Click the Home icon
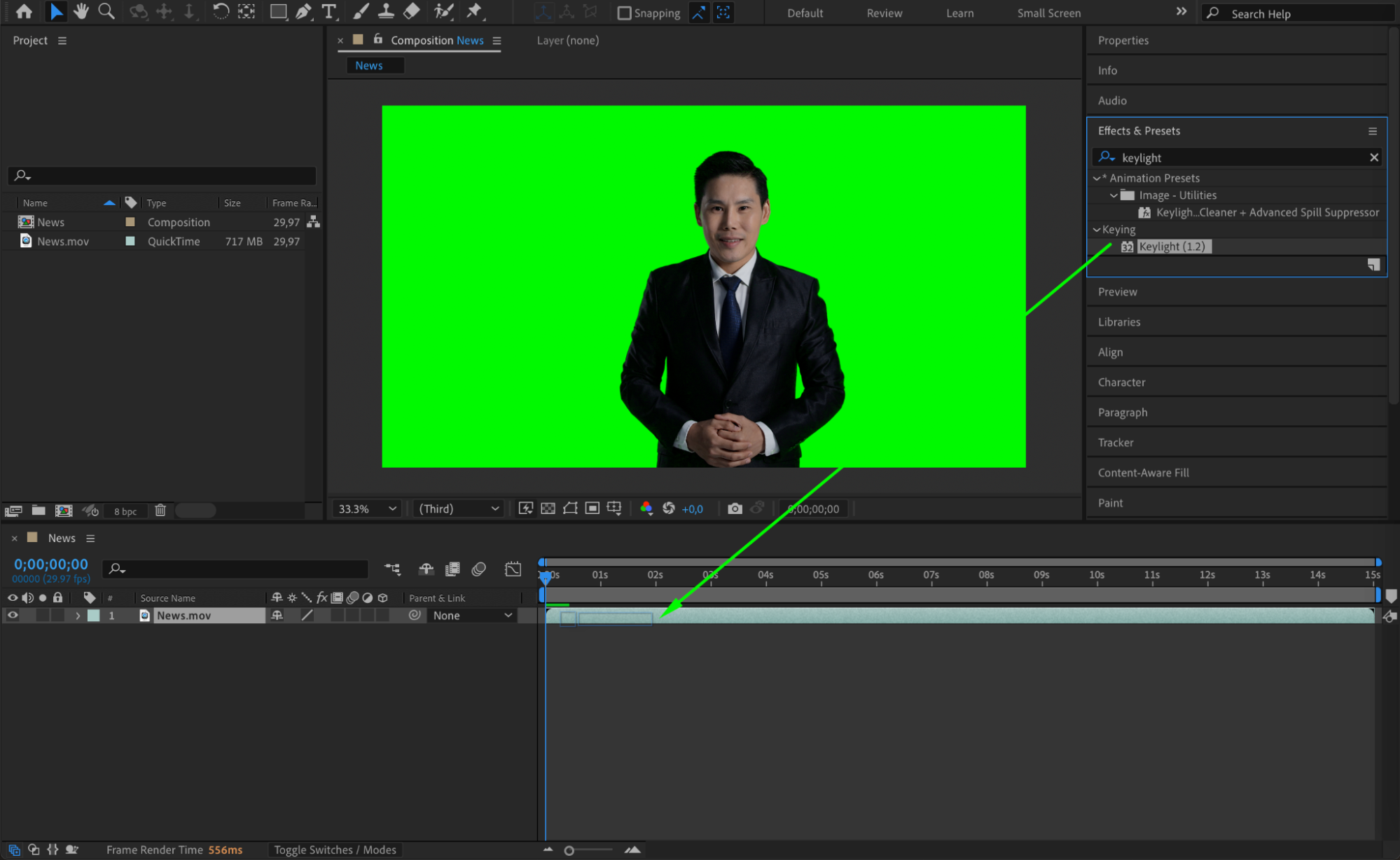This screenshot has height=860, width=1400. click(24, 11)
